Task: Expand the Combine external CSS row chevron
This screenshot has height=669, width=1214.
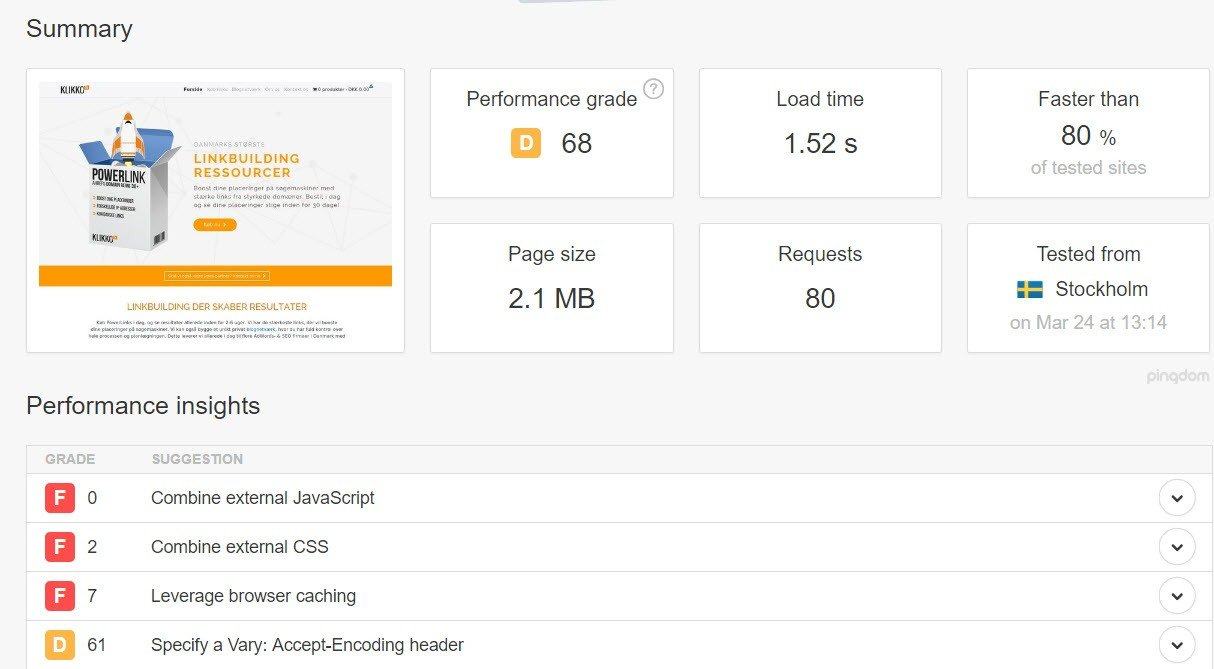Action: click(1177, 547)
